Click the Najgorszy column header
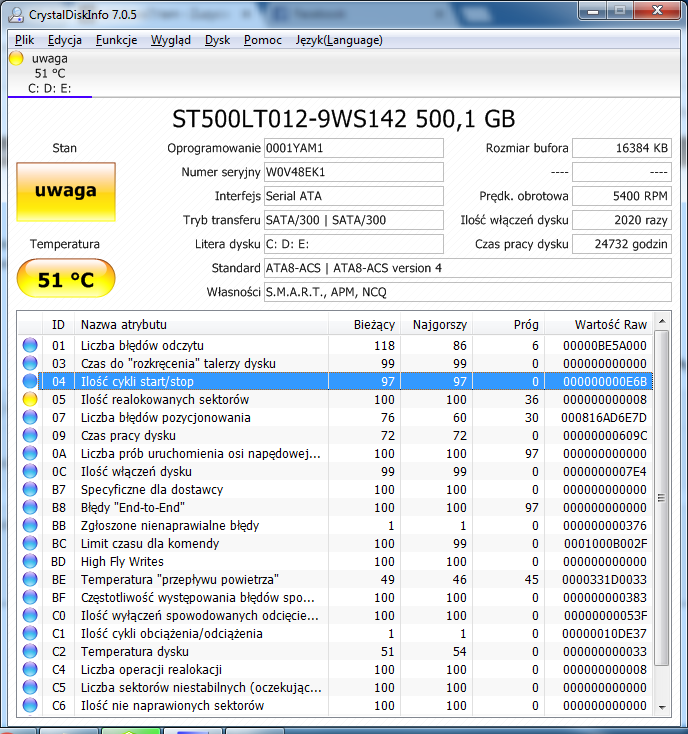 tap(437, 324)
